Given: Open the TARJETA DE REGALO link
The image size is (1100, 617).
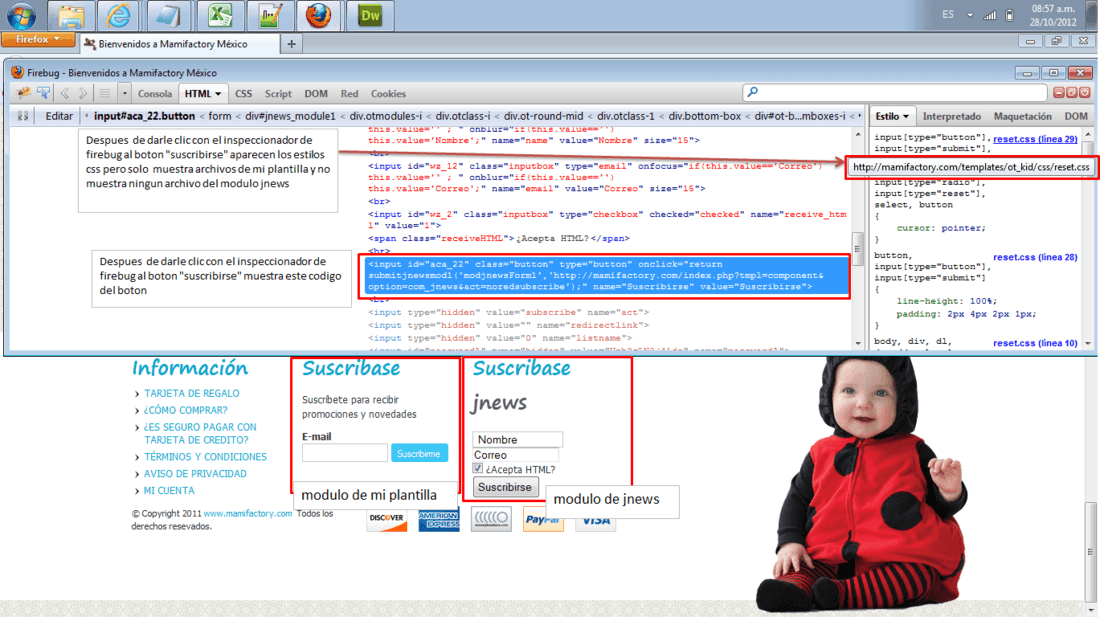Looking at the screenshot, I should coord(192,393).
